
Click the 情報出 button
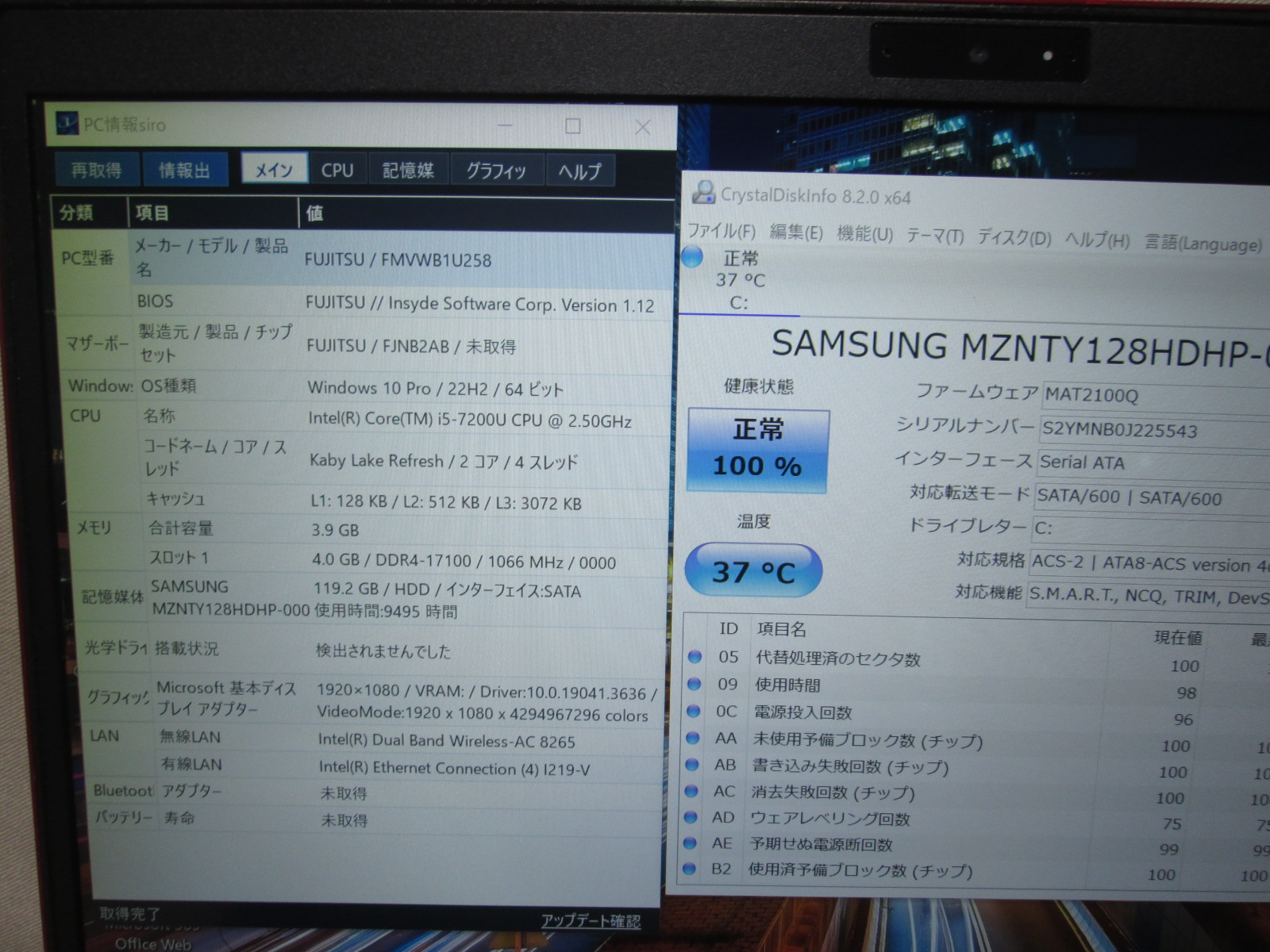[185, 169]
